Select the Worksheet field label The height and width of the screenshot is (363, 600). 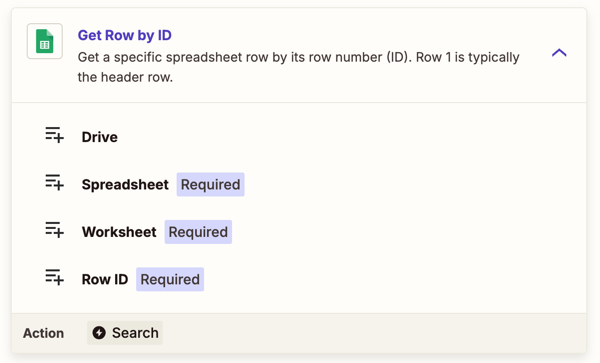(119, 232)
